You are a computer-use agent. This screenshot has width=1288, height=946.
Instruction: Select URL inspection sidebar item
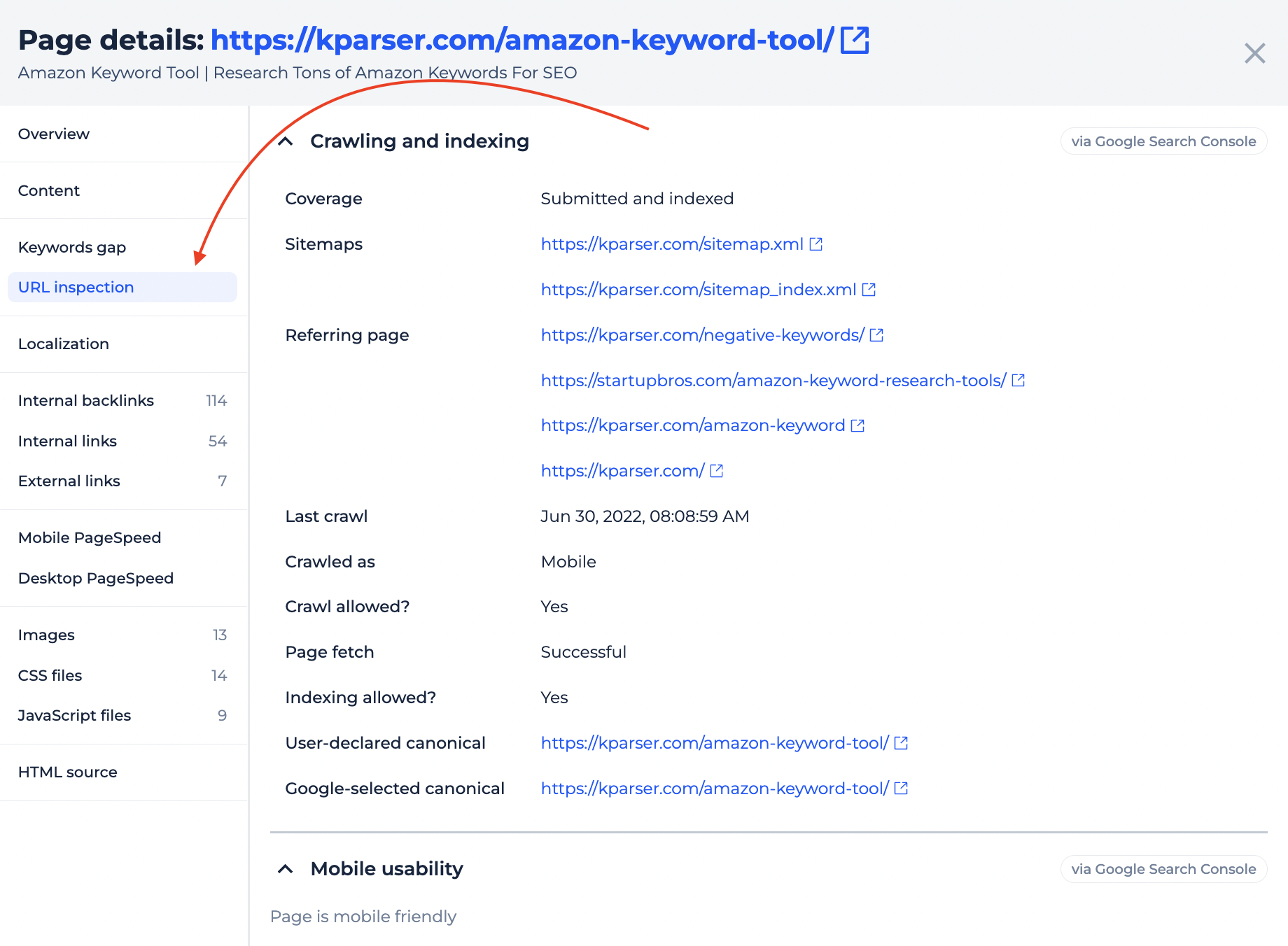122,287
